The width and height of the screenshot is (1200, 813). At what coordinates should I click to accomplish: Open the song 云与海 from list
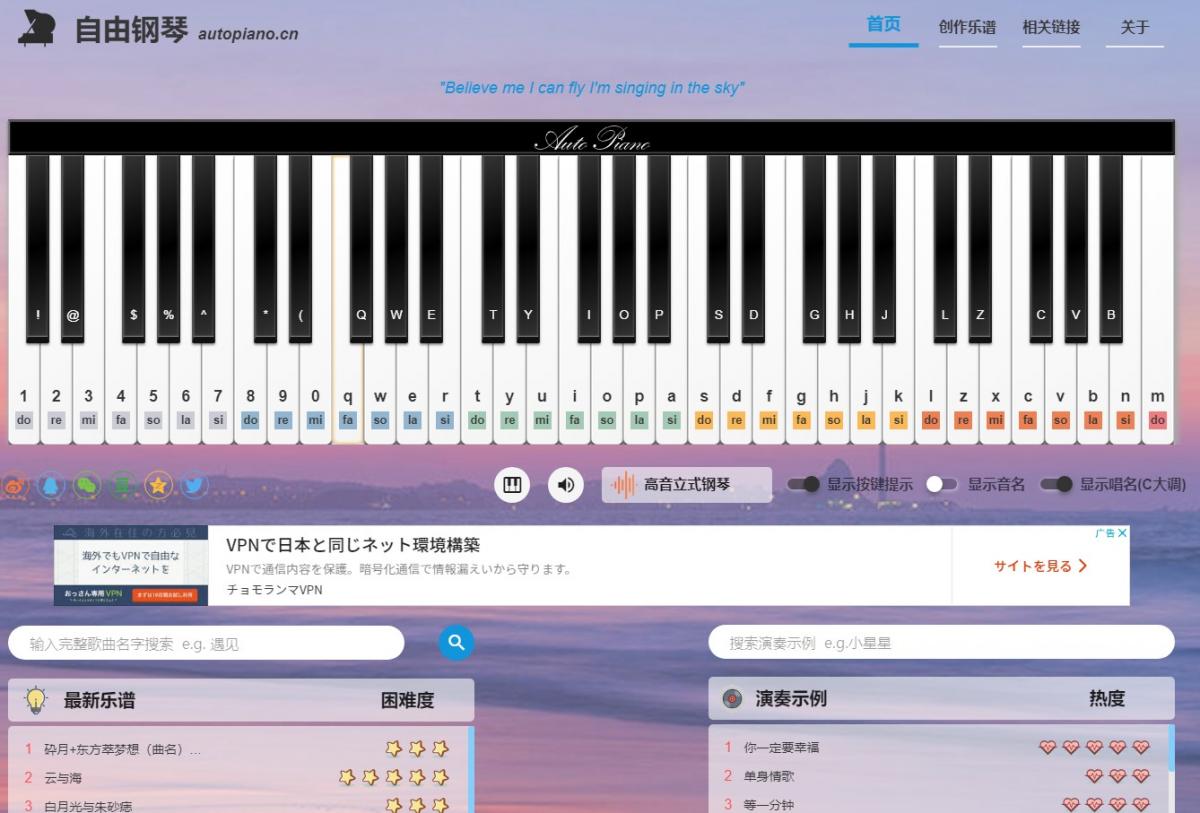63,778
